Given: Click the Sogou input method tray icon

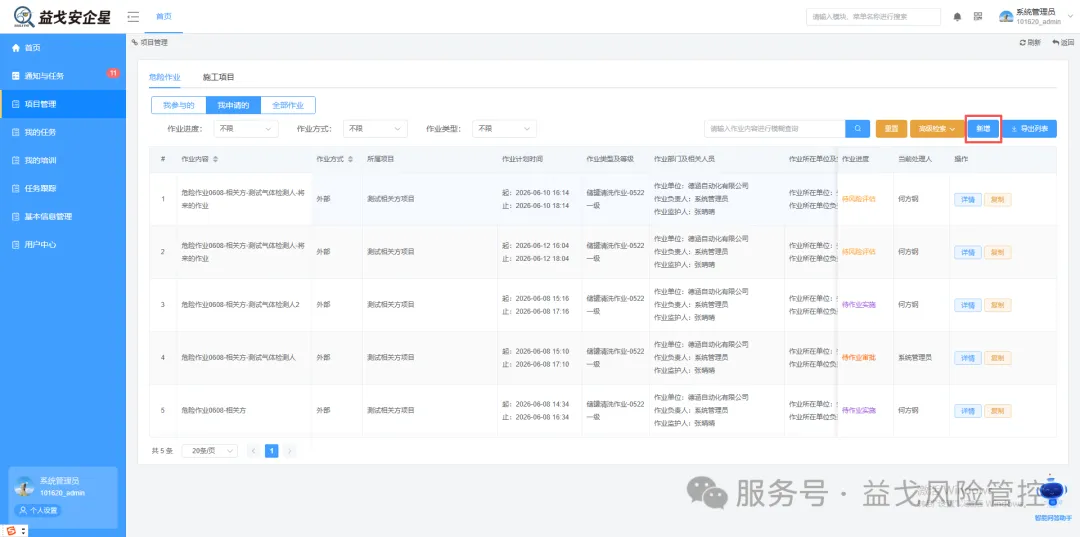Looking at the screenshot, I should 10,531.
